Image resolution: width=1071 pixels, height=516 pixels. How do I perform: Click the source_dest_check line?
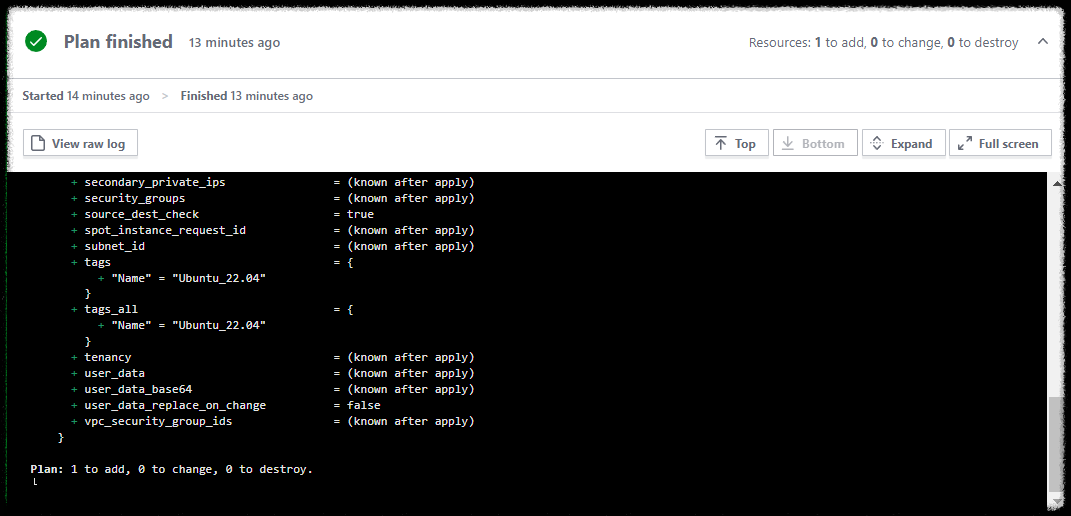click(x=222, y=214)
